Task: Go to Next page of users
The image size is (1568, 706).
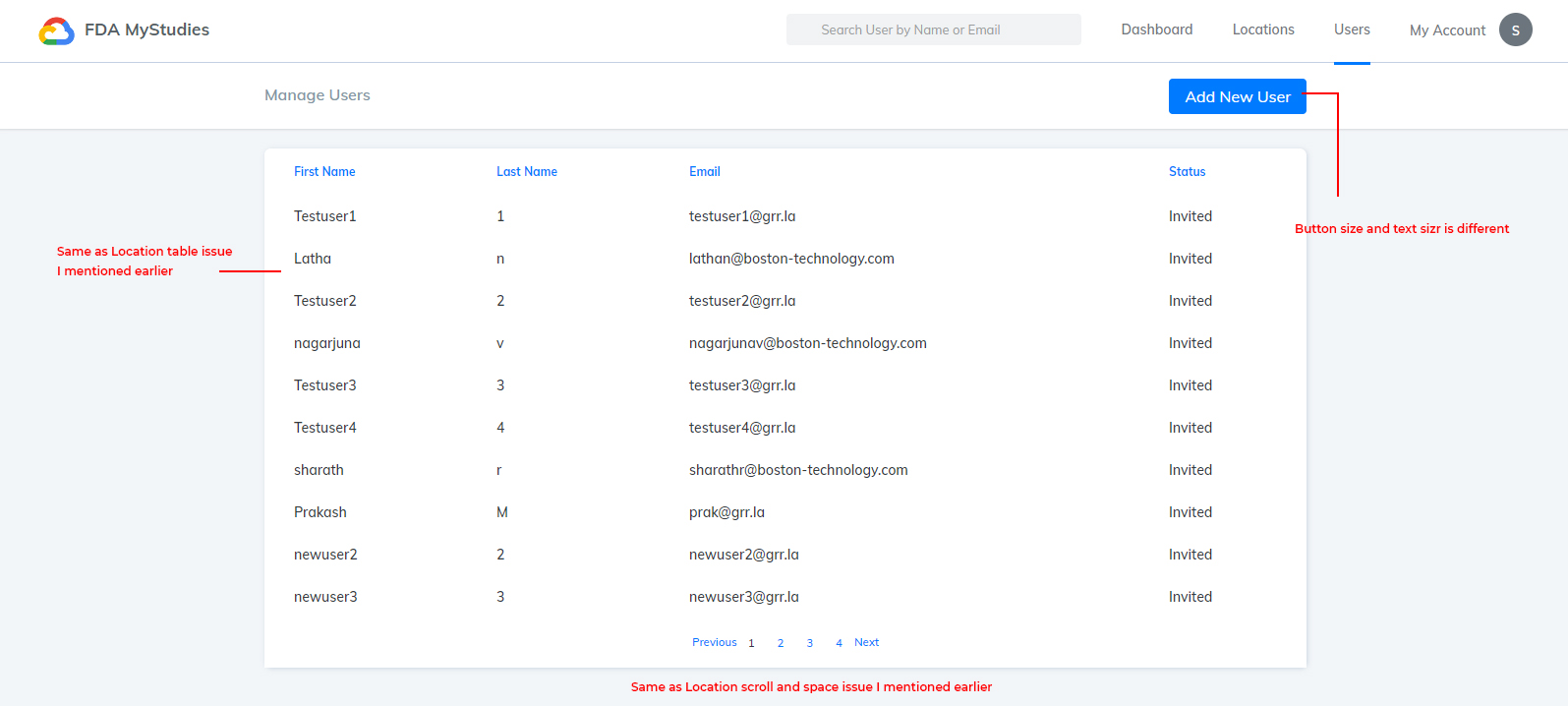Action: tap(866, 642)
